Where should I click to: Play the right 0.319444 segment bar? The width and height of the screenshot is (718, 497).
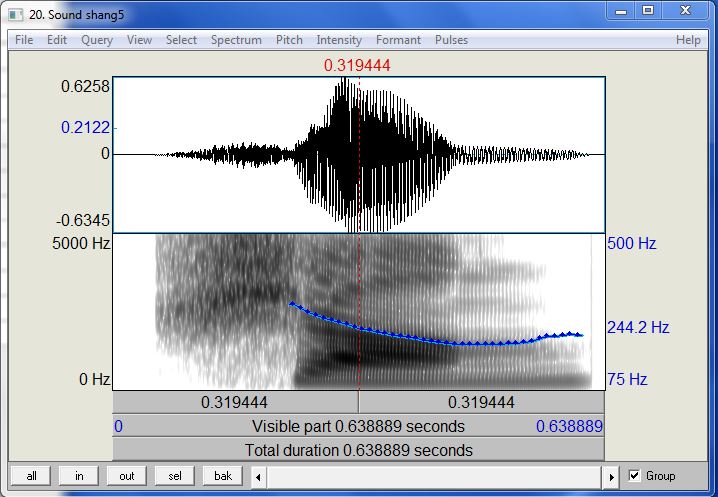[x=481, y=403]
